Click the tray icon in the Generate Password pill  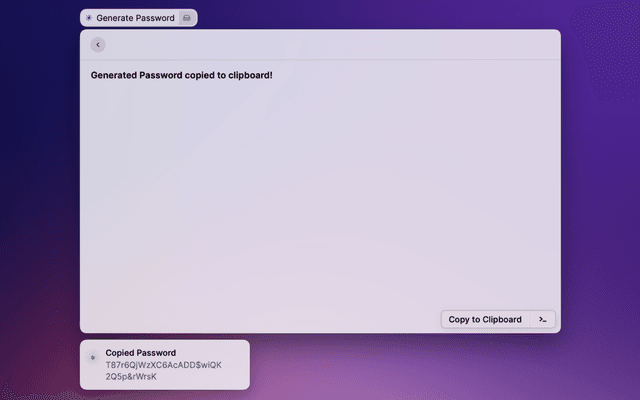pos(187,18)
